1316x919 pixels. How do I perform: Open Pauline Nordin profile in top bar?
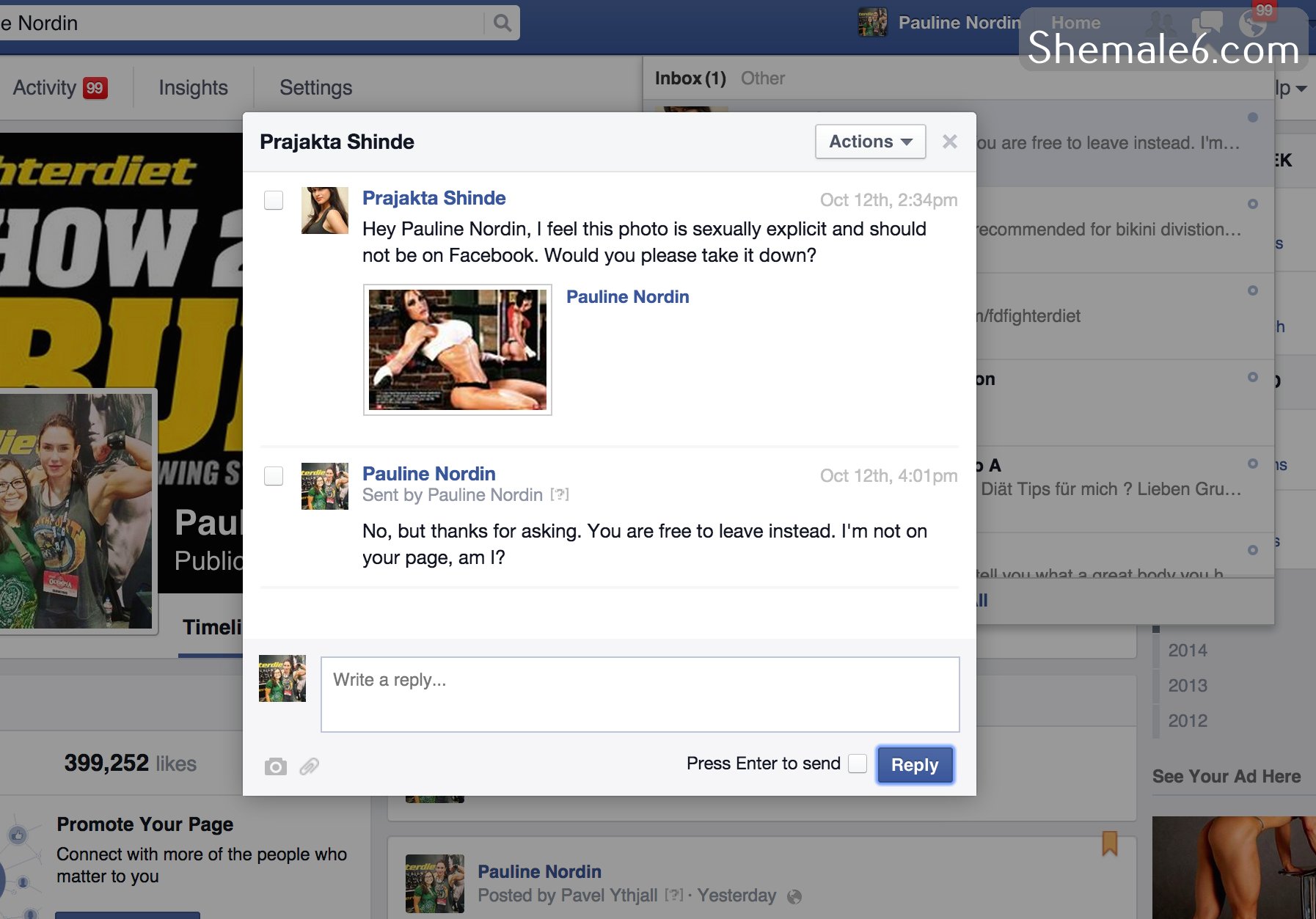(x=940, y=23)
